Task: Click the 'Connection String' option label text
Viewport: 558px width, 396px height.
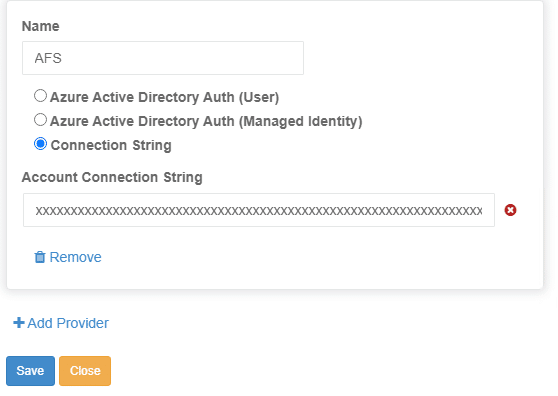Action: click(x=111, y=145)
